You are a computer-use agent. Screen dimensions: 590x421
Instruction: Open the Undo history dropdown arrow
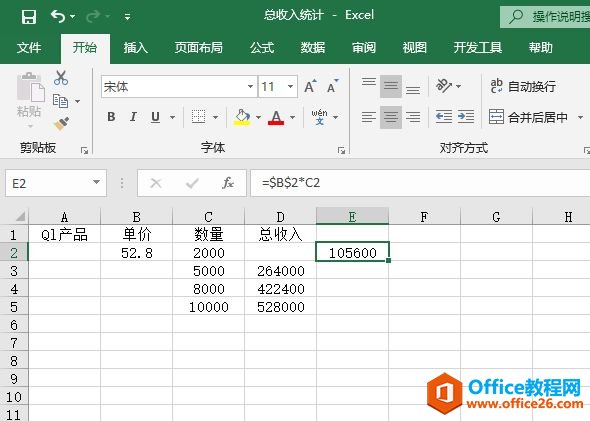(x=73, y=17)
